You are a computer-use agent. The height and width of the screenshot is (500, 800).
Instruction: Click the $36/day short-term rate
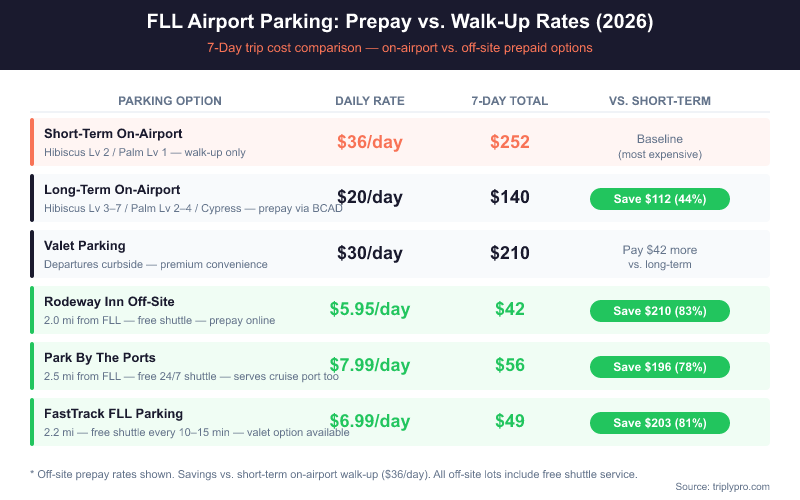370,142
